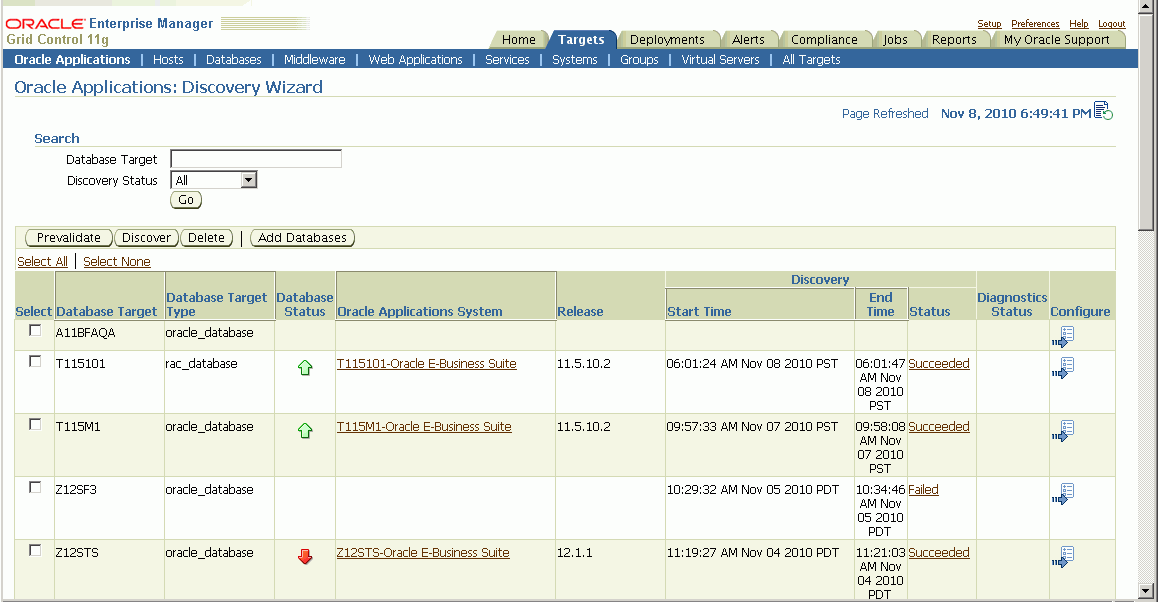This screenshot has width=1158, height=602.
Task: Open T115101-Oracle E-Business Suite link
Action: click(x=426, y=363)
